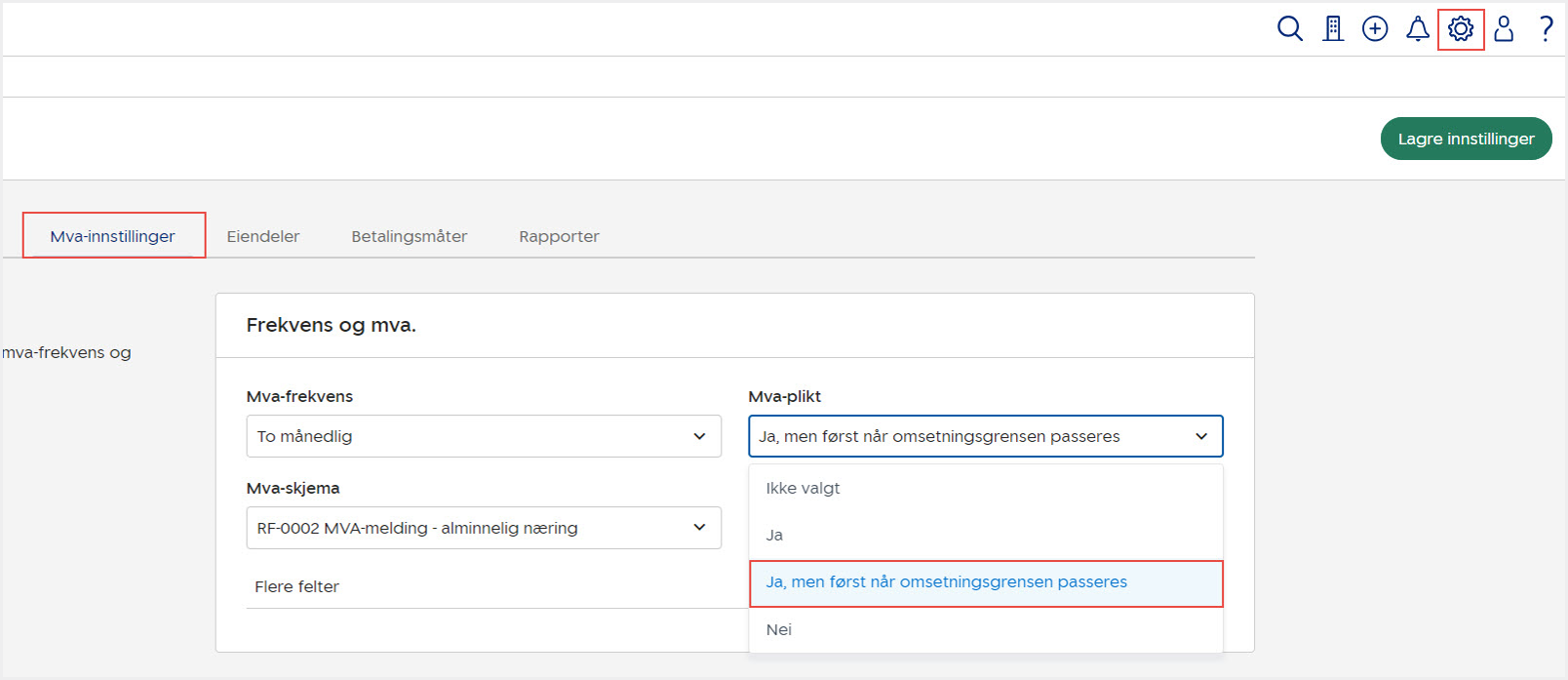The image size is (1568, 680).
Task: Open the settings gear icon
Action: (1461, 29)
